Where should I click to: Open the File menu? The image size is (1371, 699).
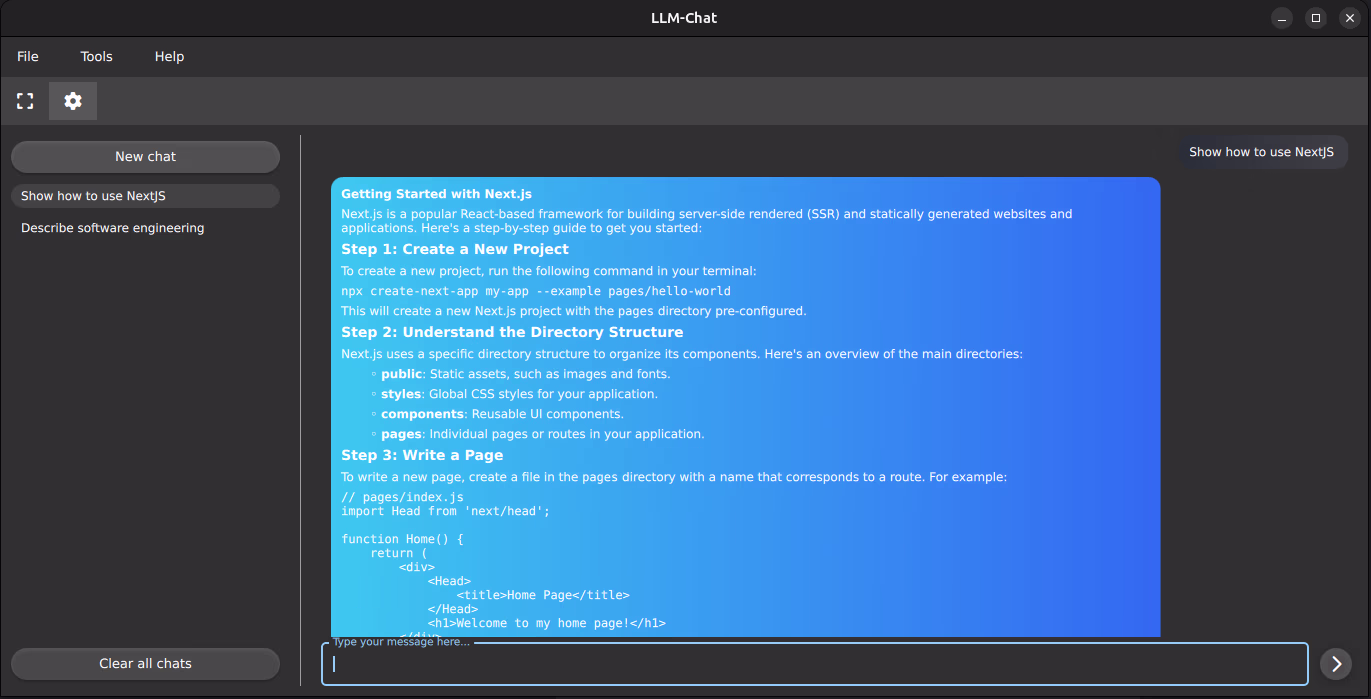pyautogui.click(x=28, y=57)
